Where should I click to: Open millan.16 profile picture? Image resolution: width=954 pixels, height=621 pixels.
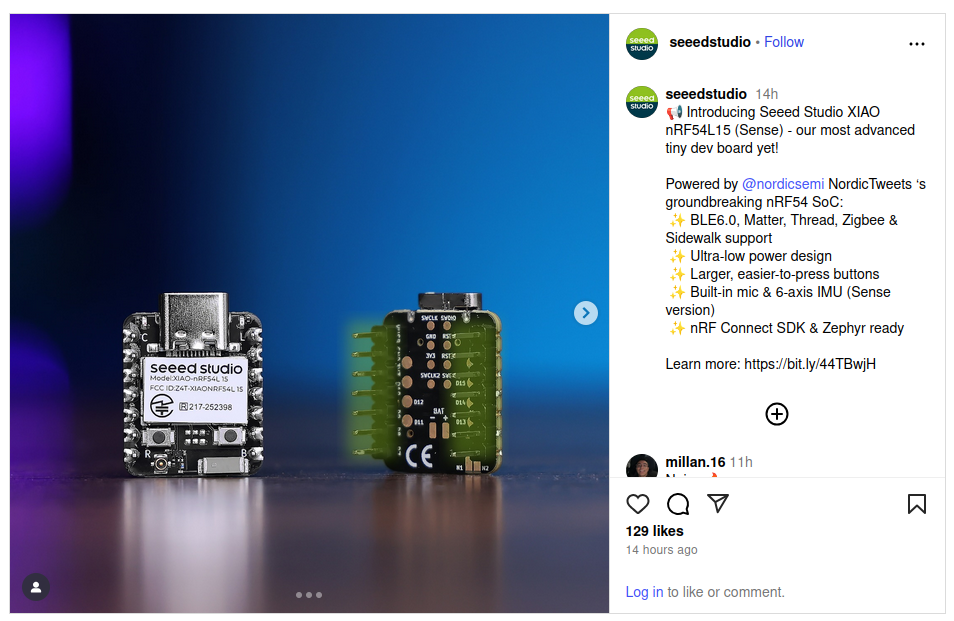(x=642, y=466)
